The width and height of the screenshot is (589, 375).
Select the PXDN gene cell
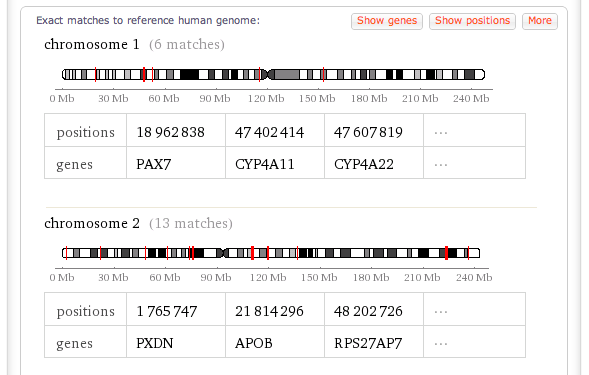[176, 342]
